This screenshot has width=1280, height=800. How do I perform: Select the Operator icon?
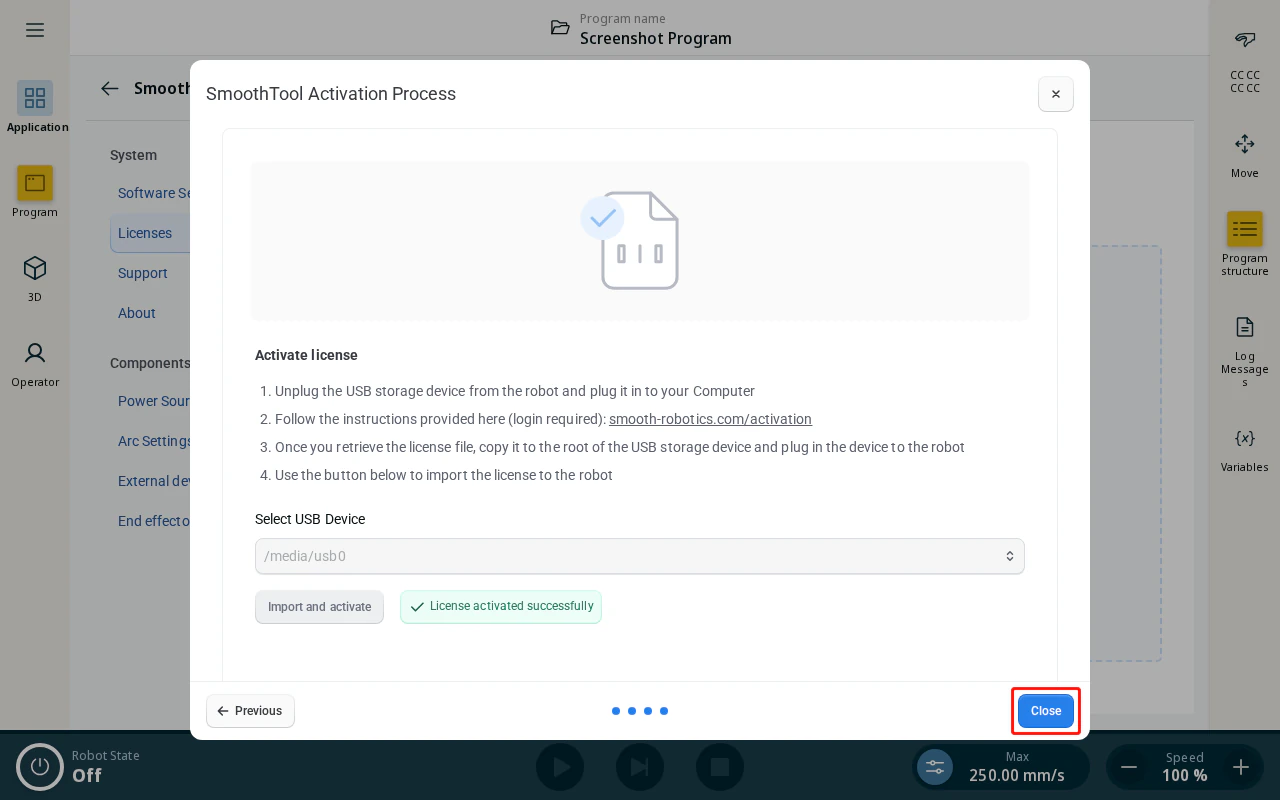coord(35,353)
